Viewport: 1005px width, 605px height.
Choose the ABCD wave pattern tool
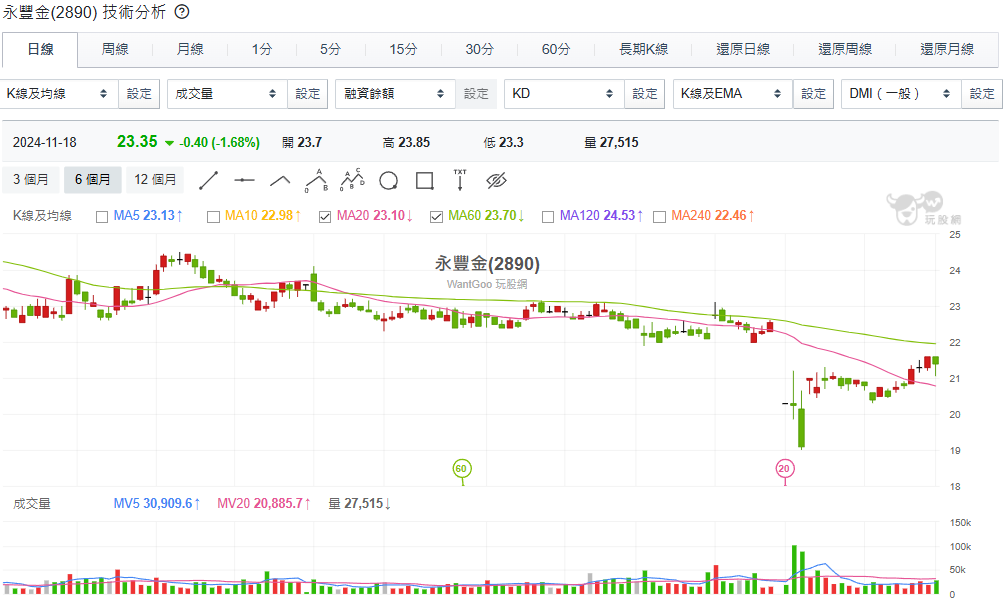(x=352, y=180)
